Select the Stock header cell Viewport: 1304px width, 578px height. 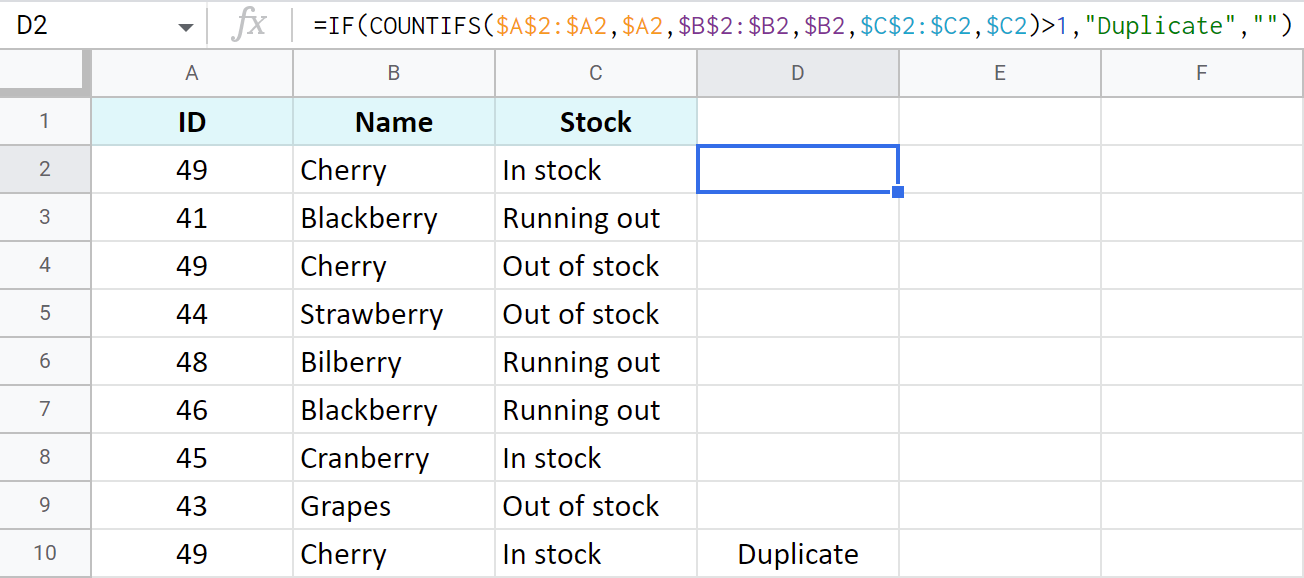[595, 121]
